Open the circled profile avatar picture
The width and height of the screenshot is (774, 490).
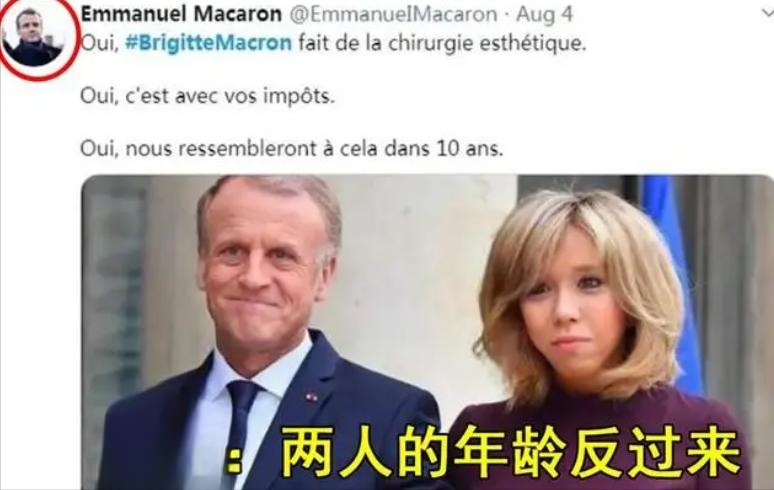tap(34, 37)
